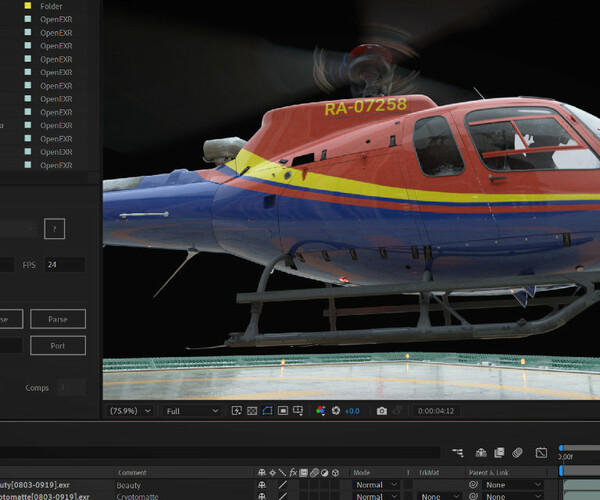Open the Parent None dropdown for Beauty
The width and height of the screenshot is (600, 500).
pyautogui.click(x=513, y=485)
